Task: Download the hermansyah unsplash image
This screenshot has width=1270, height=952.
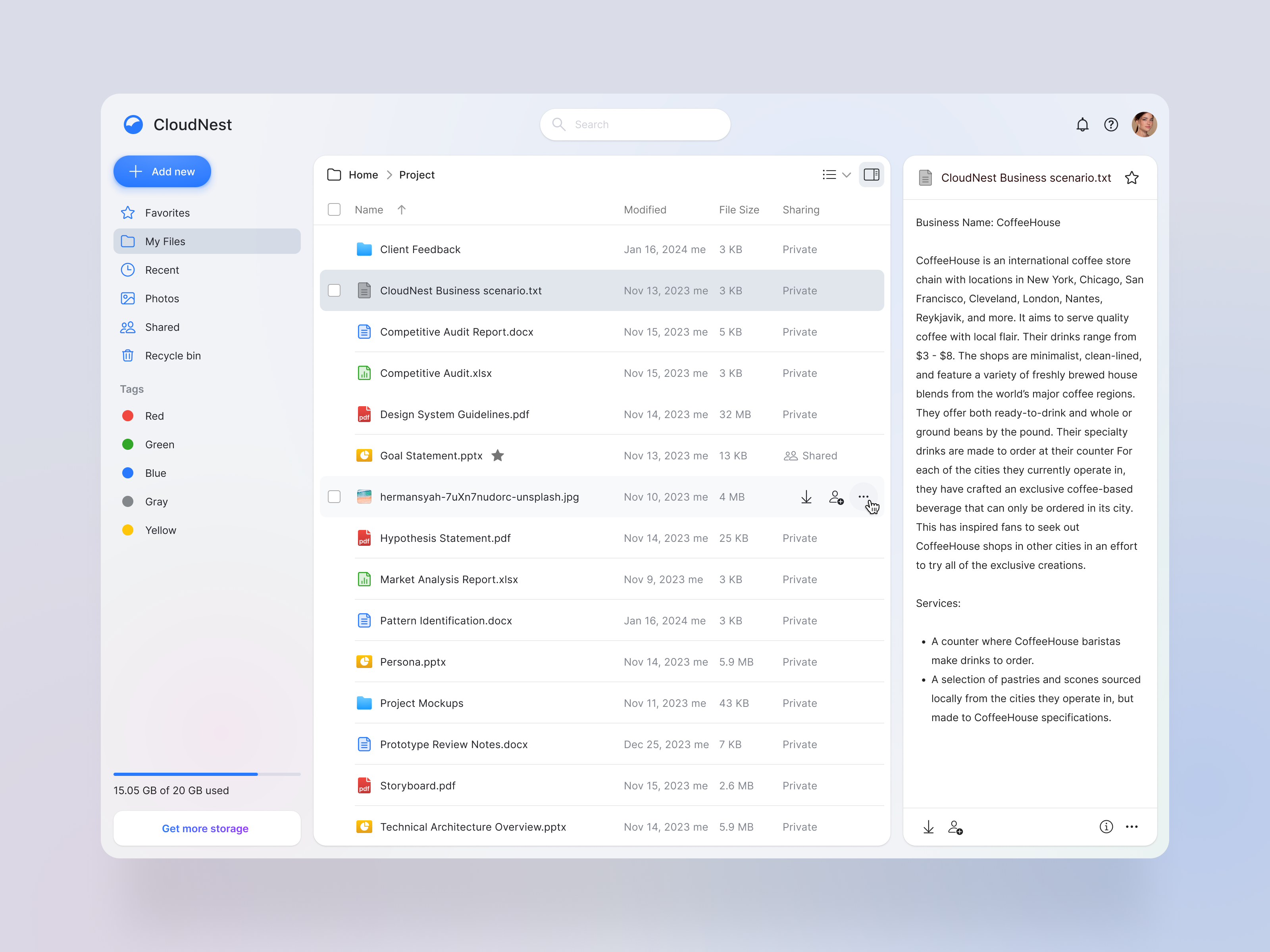Action: point(806,497)
